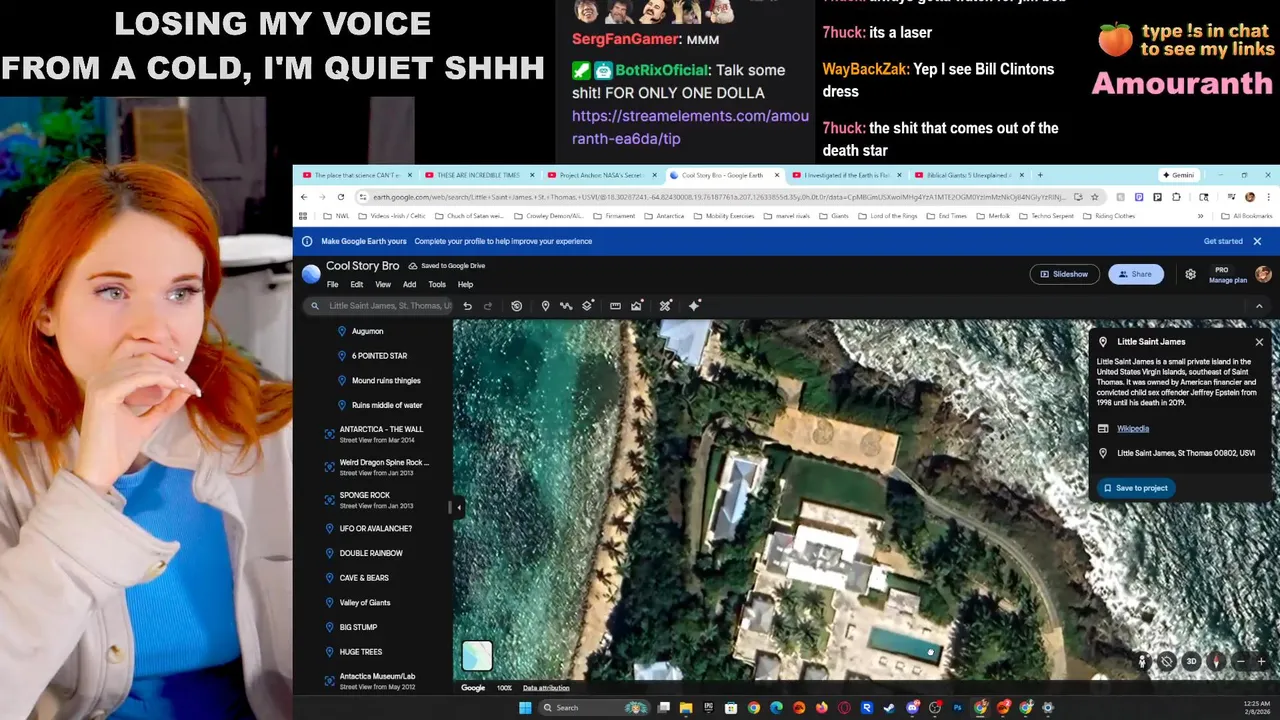Click the Google Earth logo icon

pos(311,273)
